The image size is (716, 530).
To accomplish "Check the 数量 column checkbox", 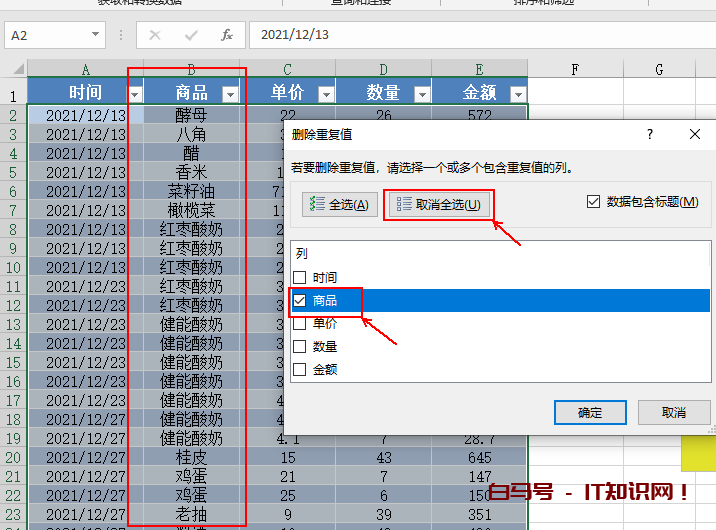I will (x=300, y=346).
